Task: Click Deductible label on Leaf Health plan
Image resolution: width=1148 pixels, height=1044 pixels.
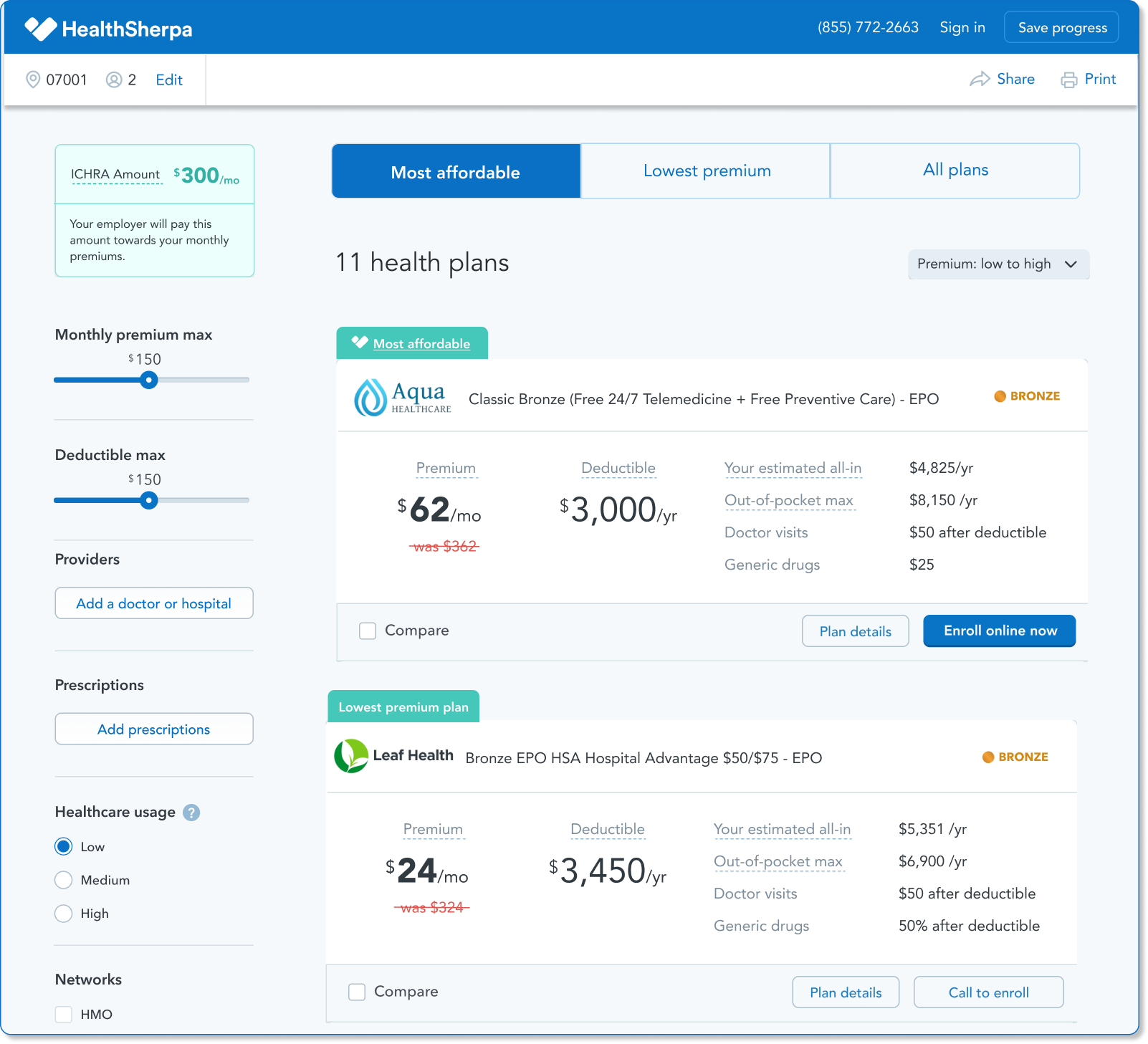Action: pos(608,829)
